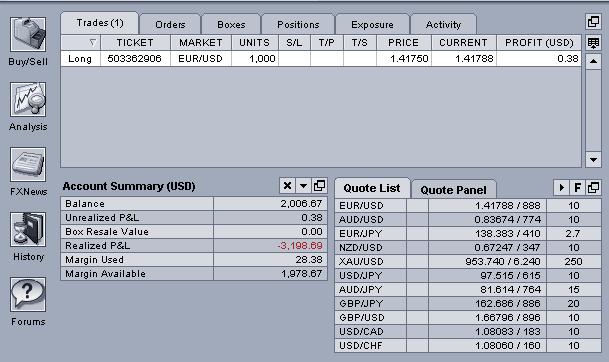Sort trades by PROFIT (USD) column header
The height and width of the screenshot is (362, 609).
pyautogui.click(x=539, y=42)
